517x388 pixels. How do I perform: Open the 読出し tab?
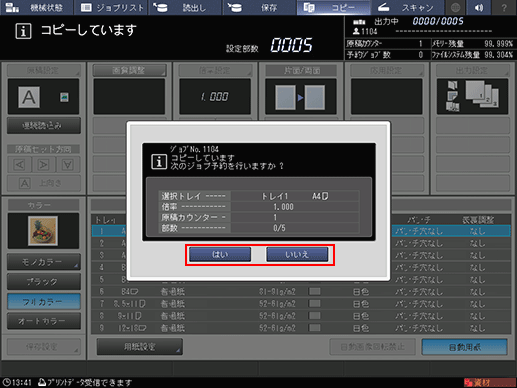(x=185, y=7)
